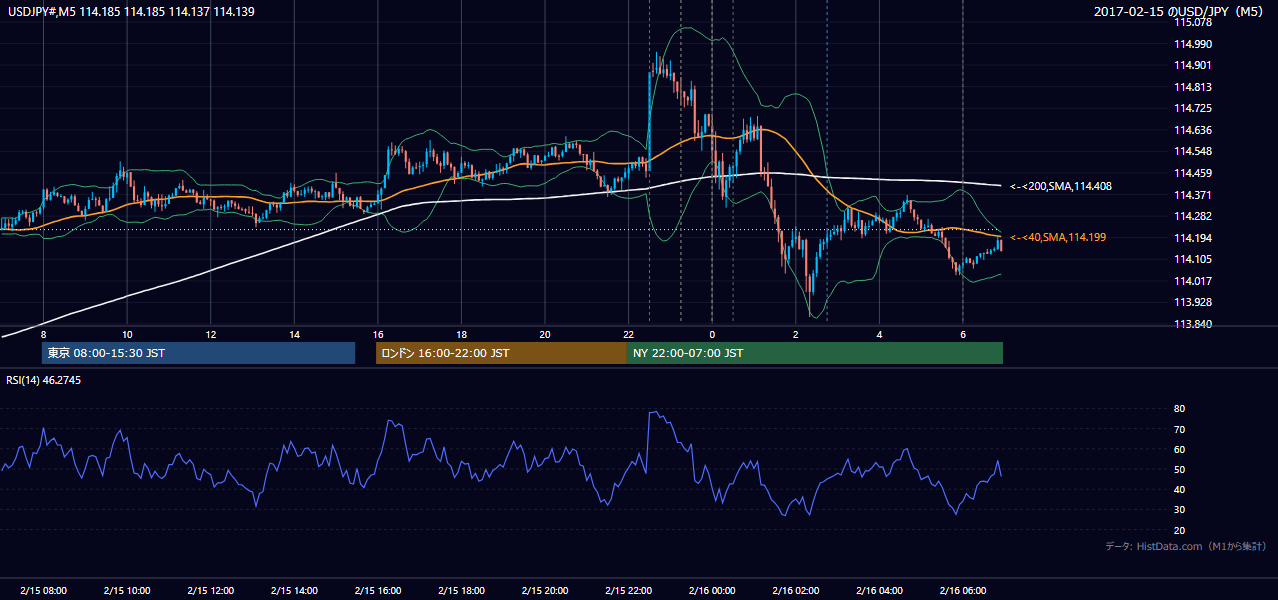Screen dimensions: 1278x600
Task: Click the 2/16 00:00 time label
Action: click(712, 590)
